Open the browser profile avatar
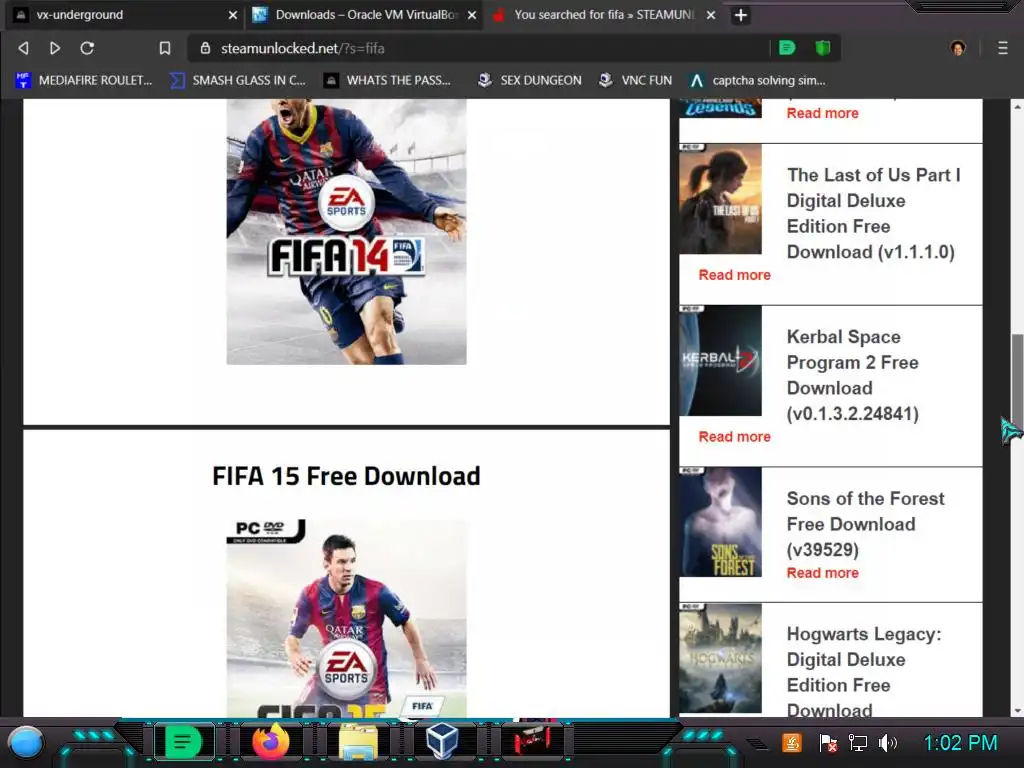 pos(958,48)
